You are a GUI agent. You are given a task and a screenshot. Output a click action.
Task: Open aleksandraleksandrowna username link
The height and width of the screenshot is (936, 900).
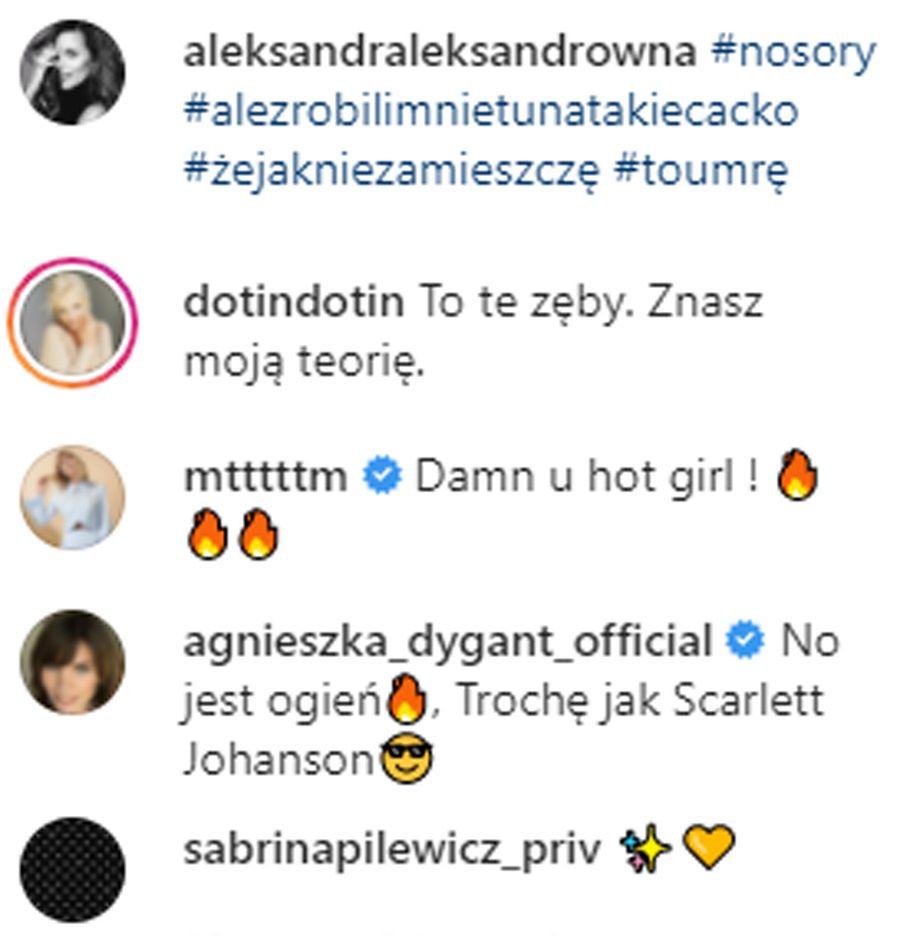(440, 52)
